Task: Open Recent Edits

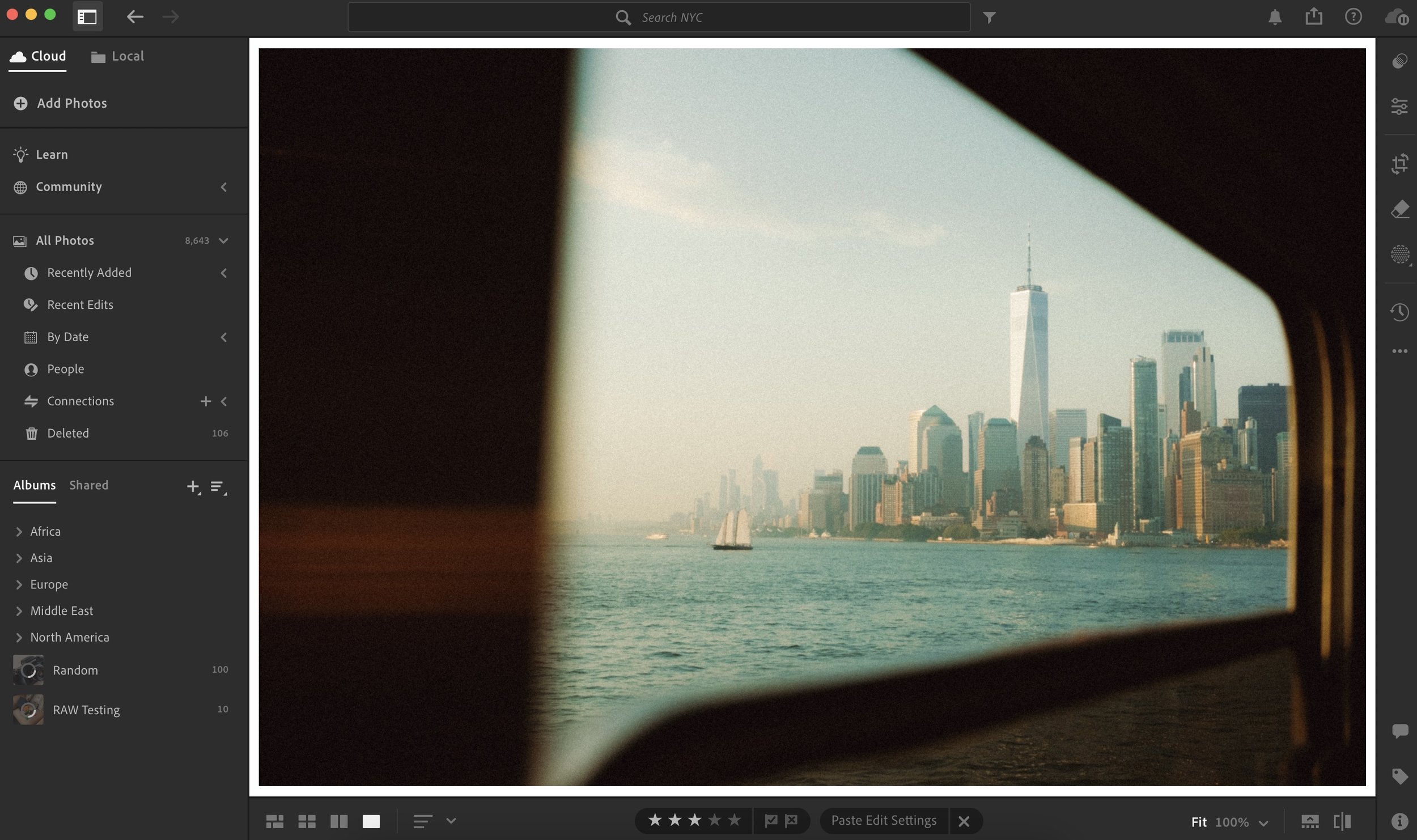Action: tap(80, 305)
